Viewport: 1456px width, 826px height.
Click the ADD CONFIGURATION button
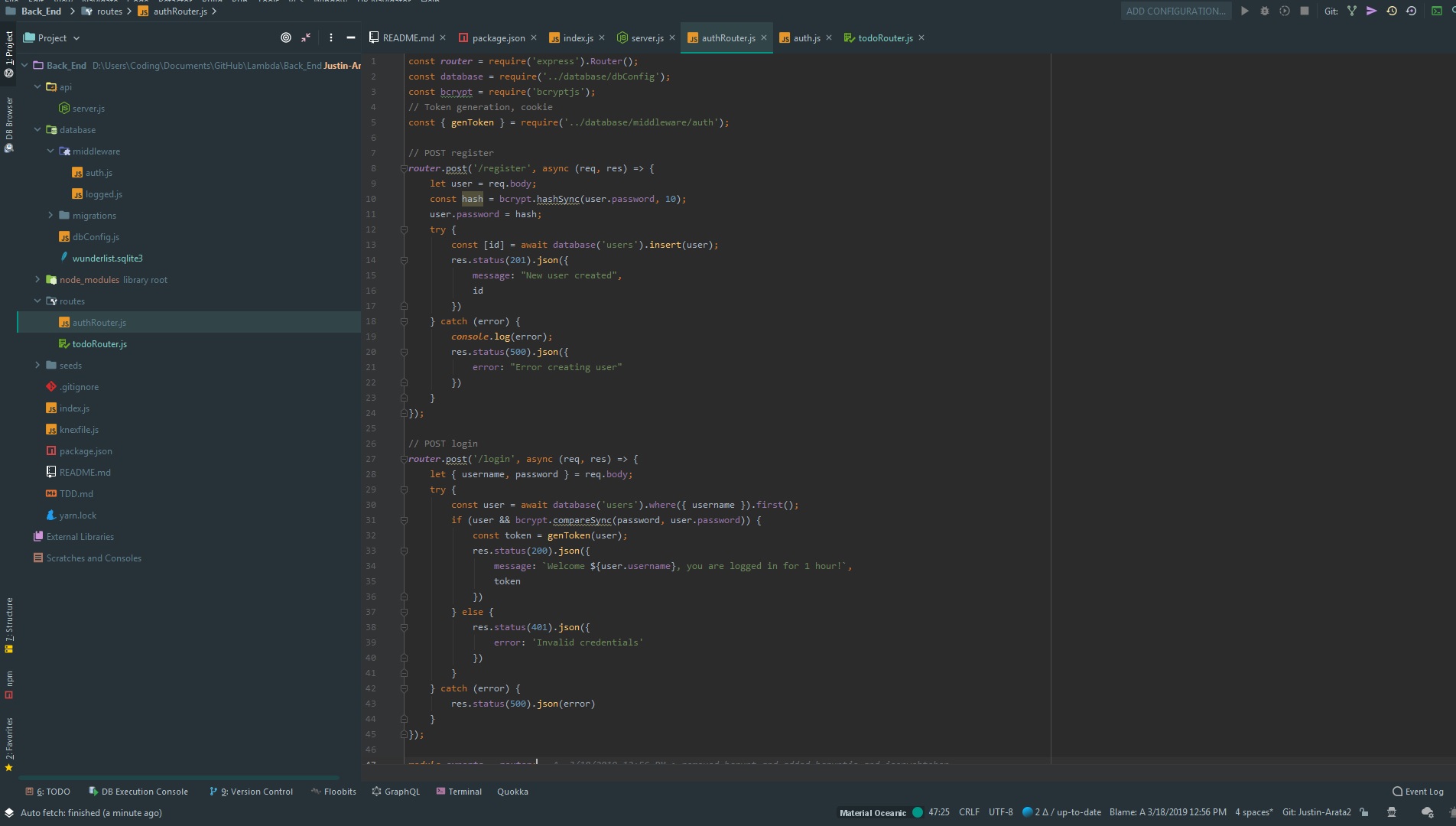pos(1175,11)
